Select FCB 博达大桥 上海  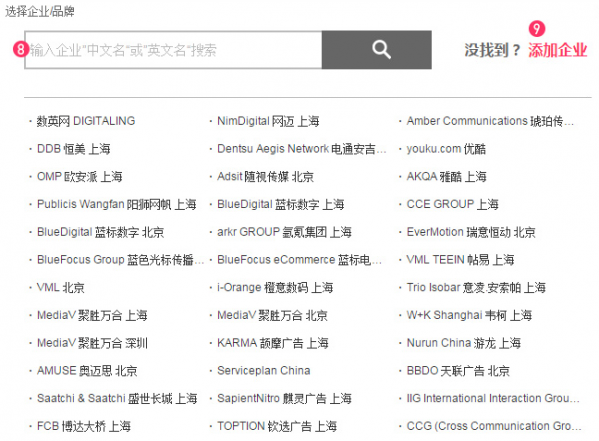(84, 426)
